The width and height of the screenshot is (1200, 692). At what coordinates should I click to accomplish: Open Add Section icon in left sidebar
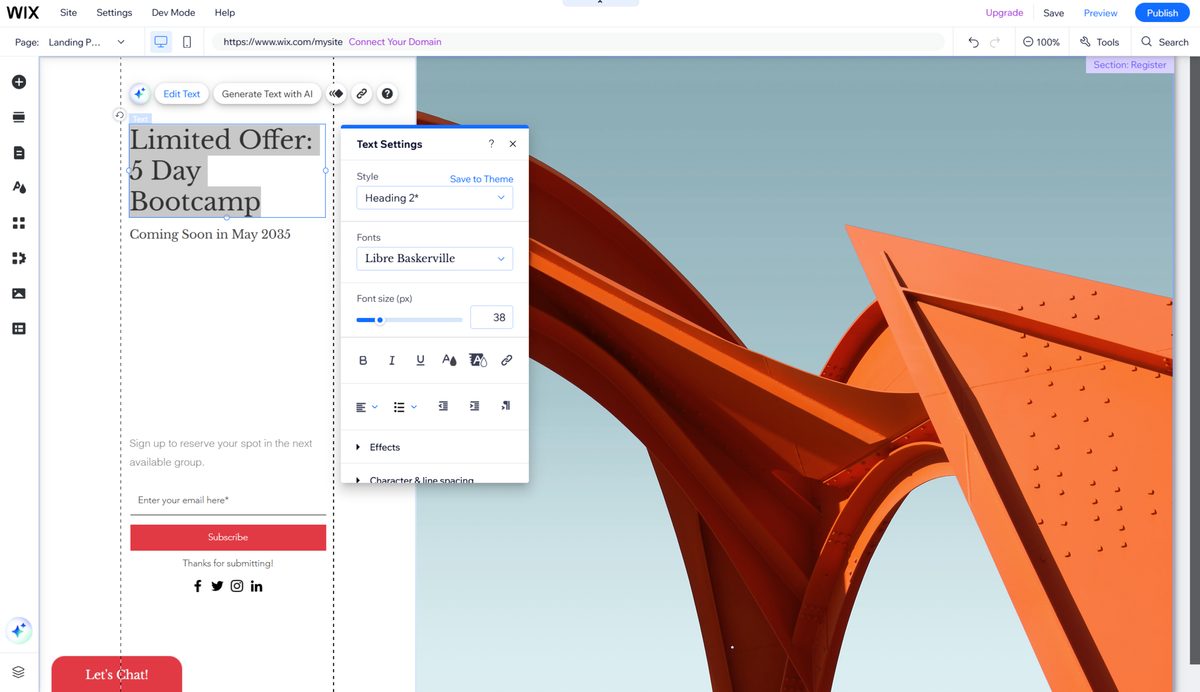(x=18, y=117)
